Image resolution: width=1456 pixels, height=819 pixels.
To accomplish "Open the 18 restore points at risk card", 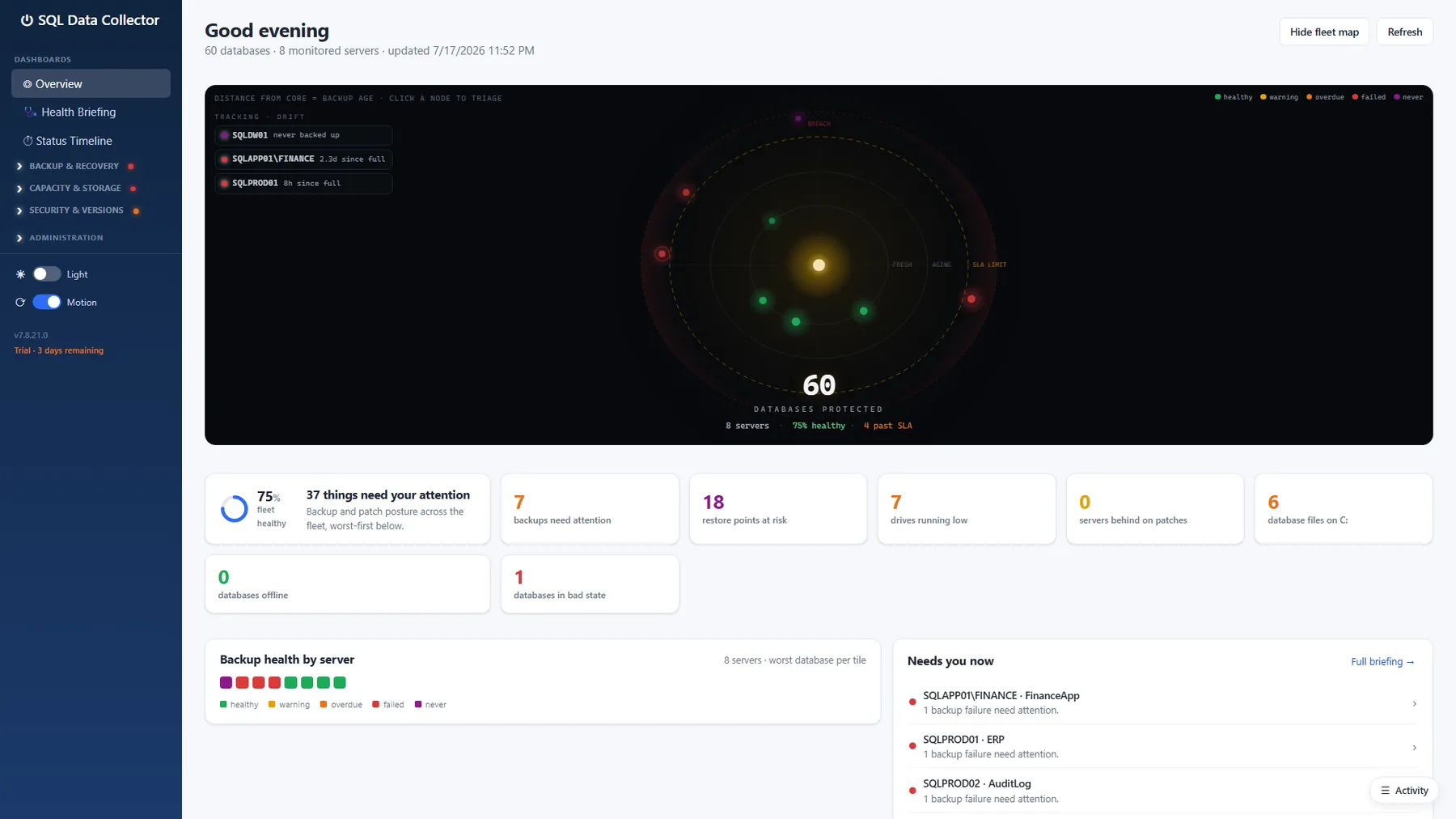I will click(778, 509).
